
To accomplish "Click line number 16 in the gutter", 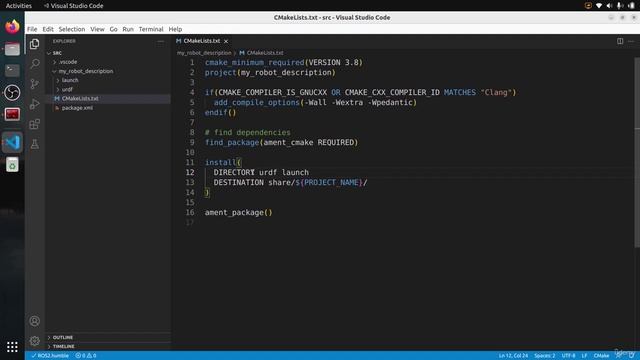I will tap(190, 212).
